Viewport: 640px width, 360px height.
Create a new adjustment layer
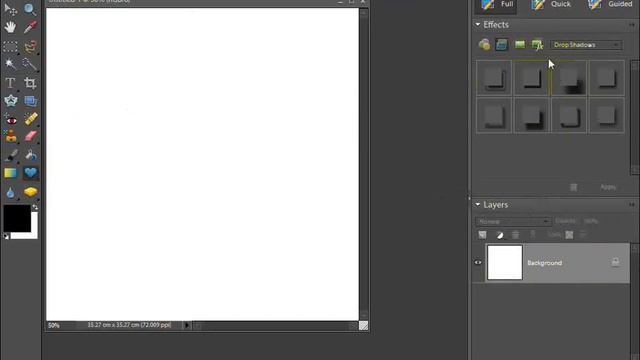click(x=500, y=235)
